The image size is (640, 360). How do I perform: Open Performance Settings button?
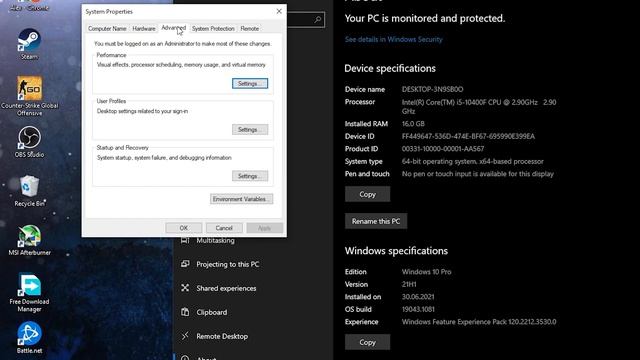point(250,83)
